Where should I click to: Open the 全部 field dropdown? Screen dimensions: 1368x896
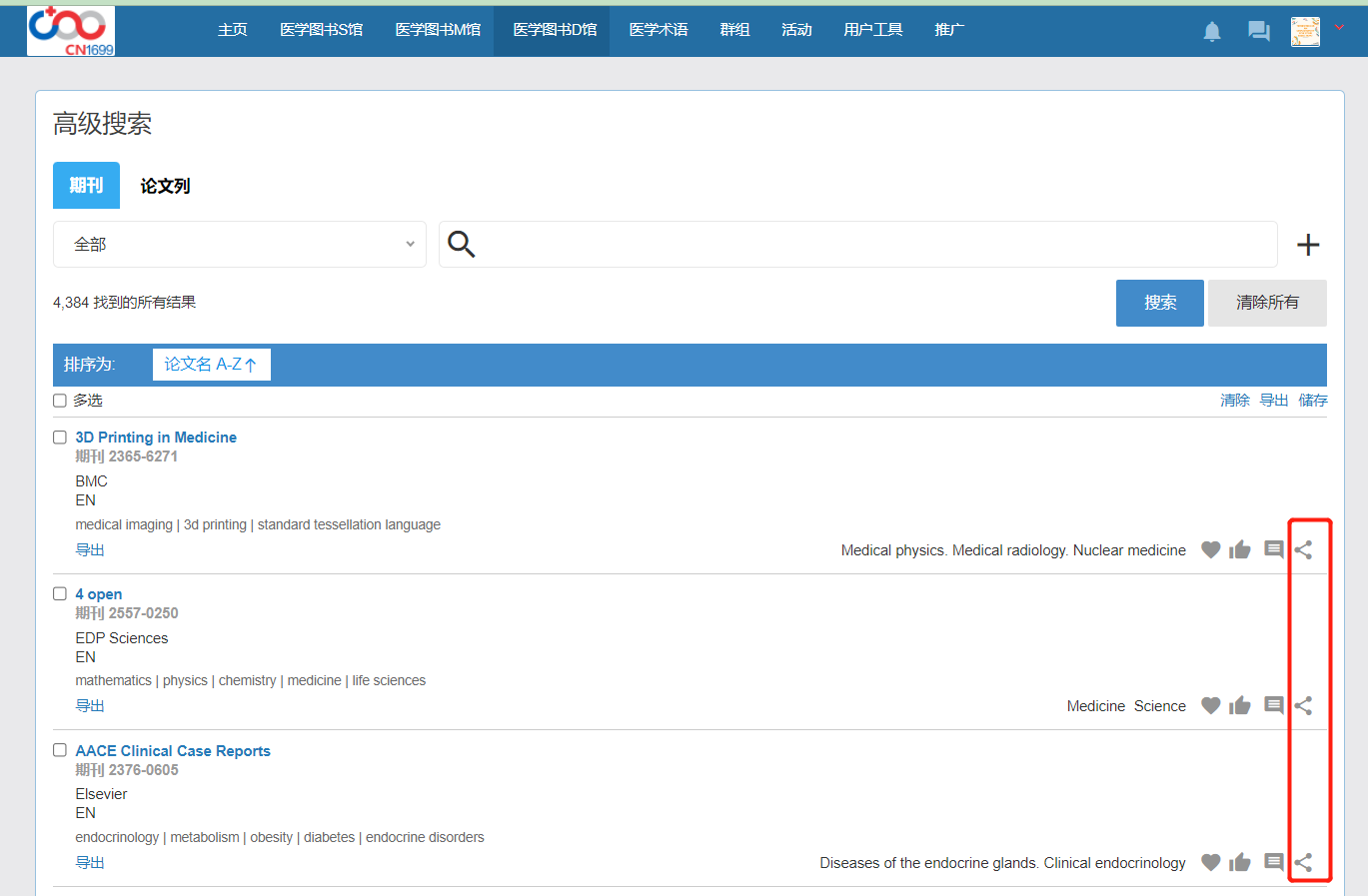pos(240,245)
